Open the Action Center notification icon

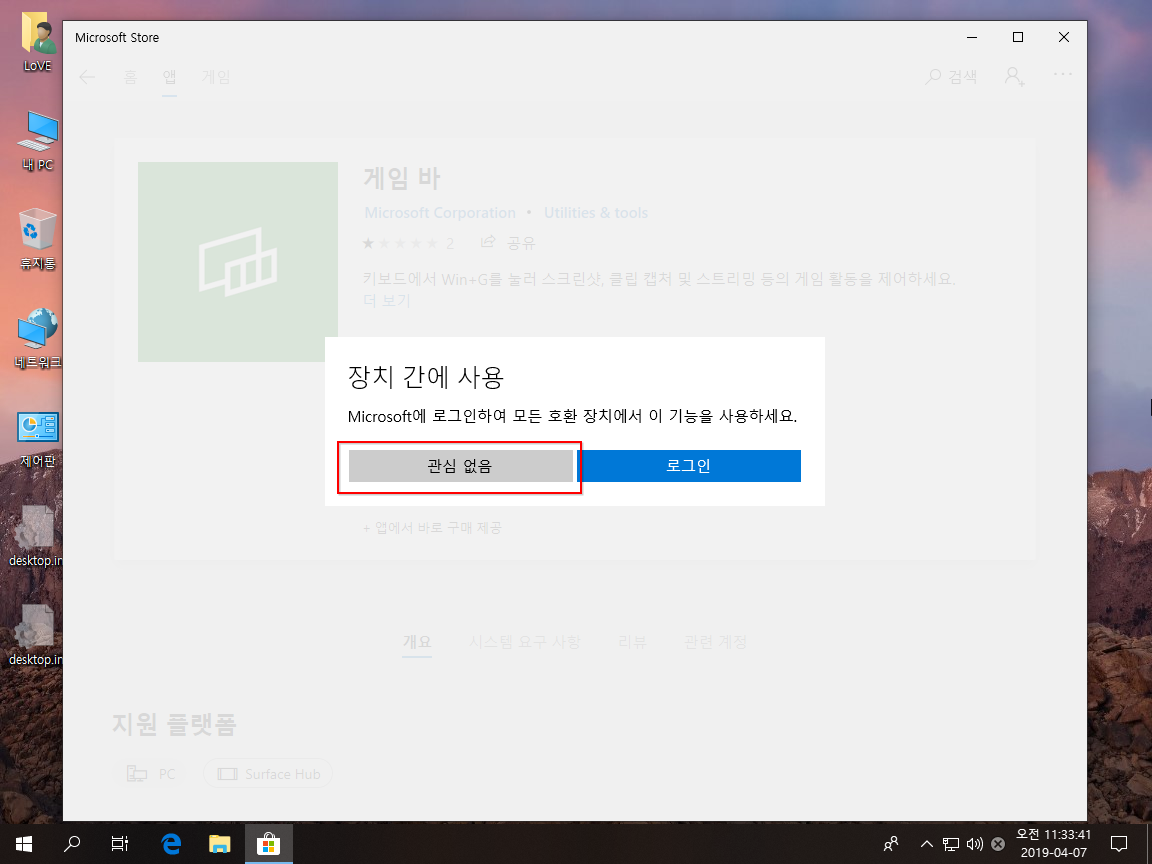[1119, 844]
